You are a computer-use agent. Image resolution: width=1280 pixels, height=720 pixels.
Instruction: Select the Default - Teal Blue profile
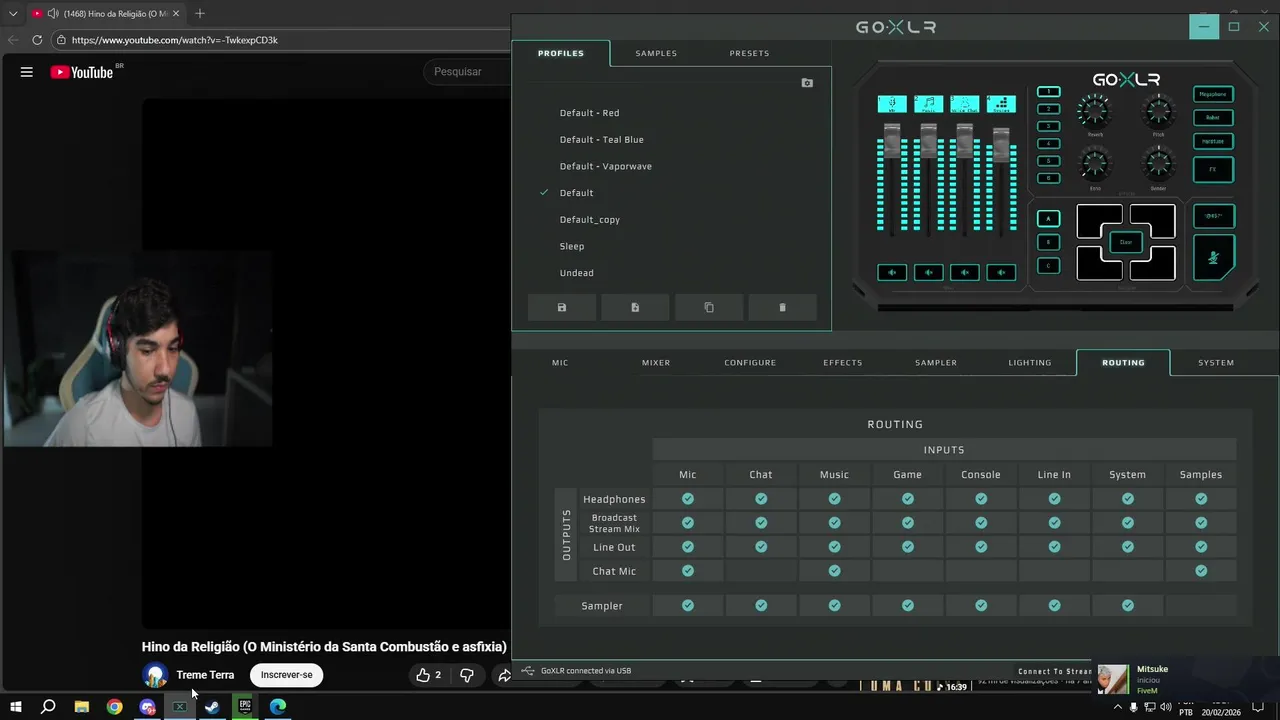pos(602,140)
